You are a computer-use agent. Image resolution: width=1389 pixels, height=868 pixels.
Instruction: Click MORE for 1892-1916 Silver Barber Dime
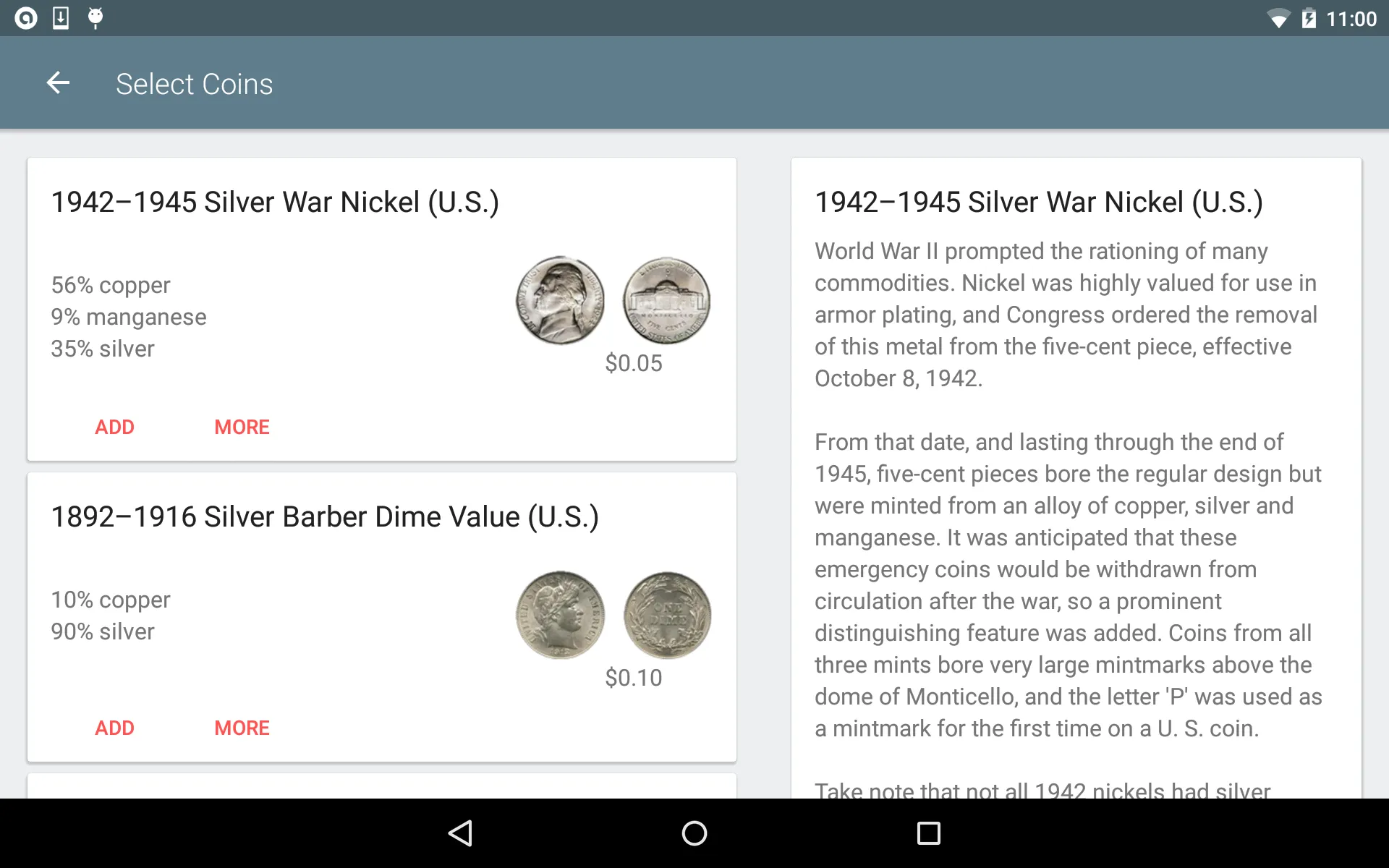[x=241, y=726]
